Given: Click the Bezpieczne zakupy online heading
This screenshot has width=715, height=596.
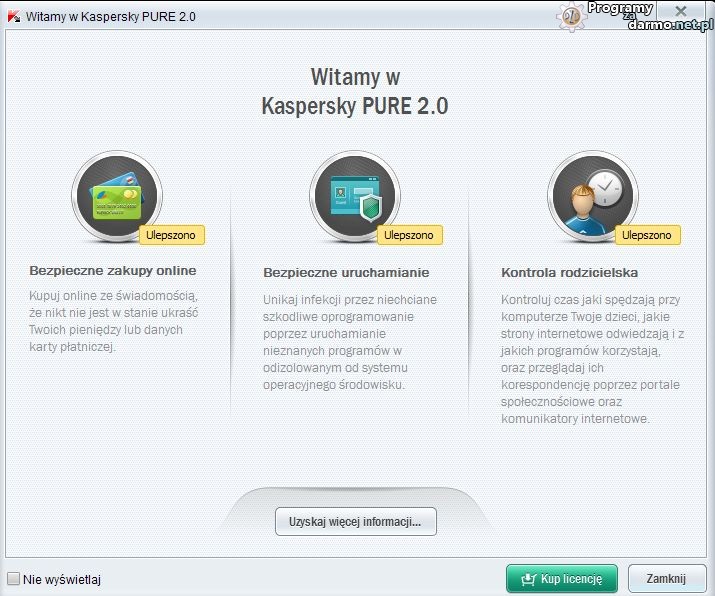Looking at the screenshot, I should pyautogui.click(x=113, y=271).
